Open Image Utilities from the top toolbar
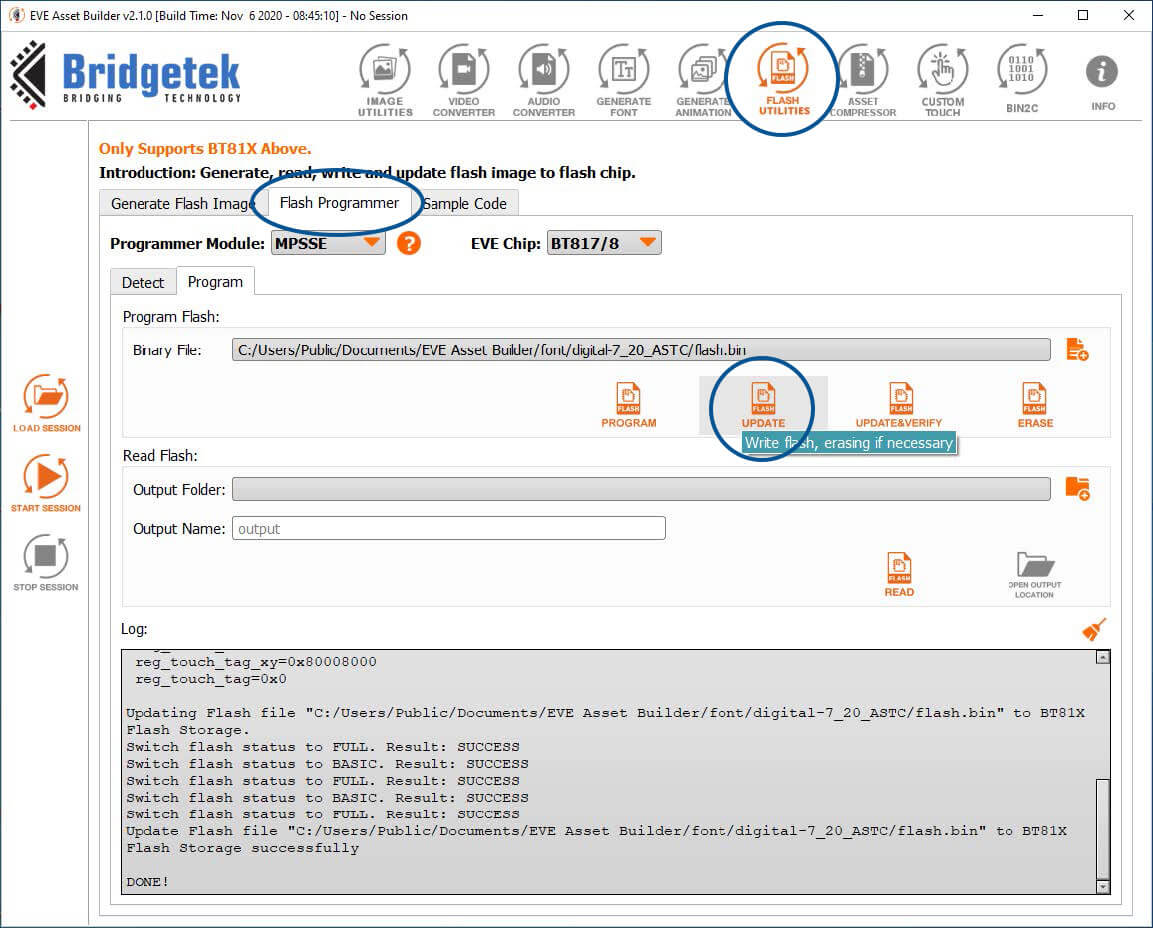 [385, 81]
